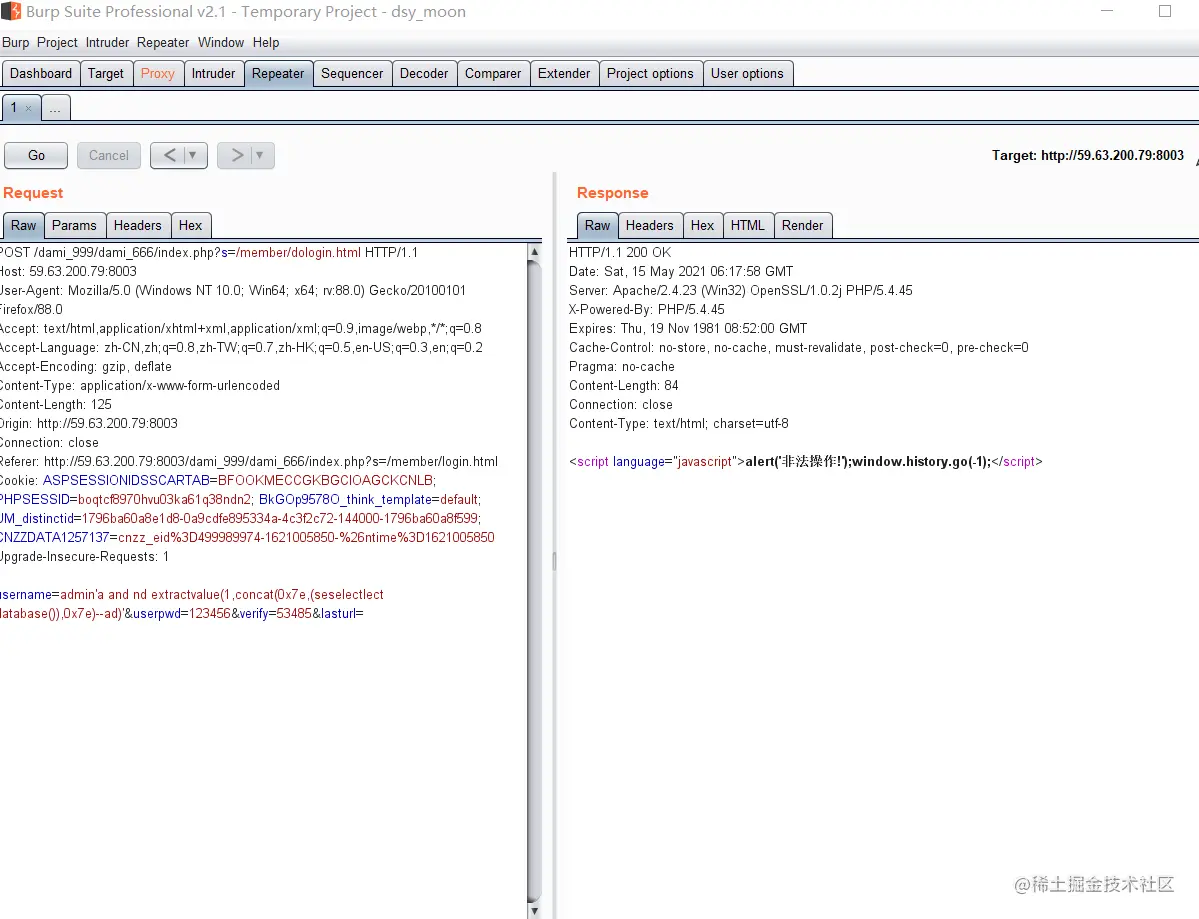Select the Raw tab in the Request panel

tap(23, 226)
